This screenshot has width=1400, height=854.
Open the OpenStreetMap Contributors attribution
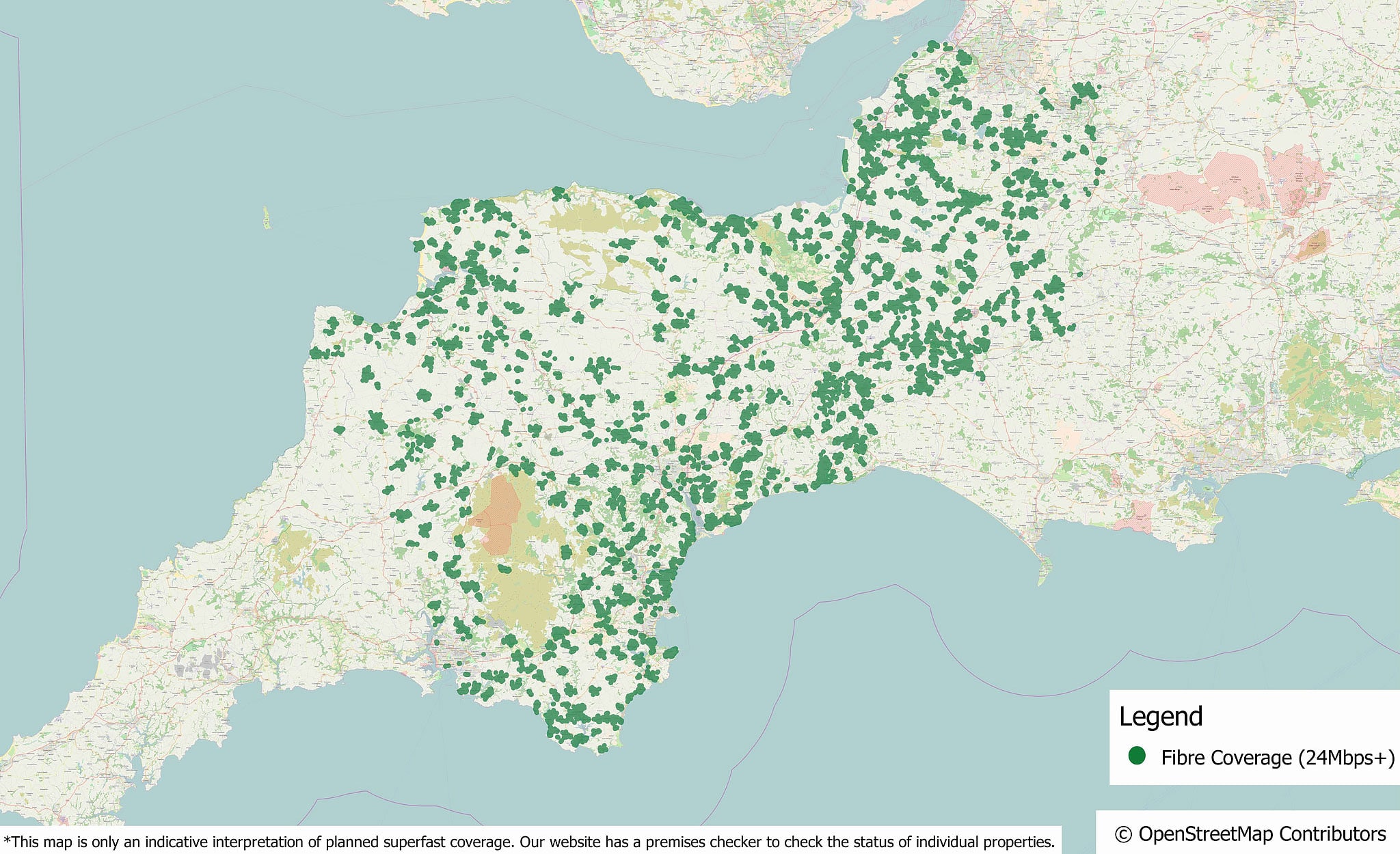pos(1250,834)
